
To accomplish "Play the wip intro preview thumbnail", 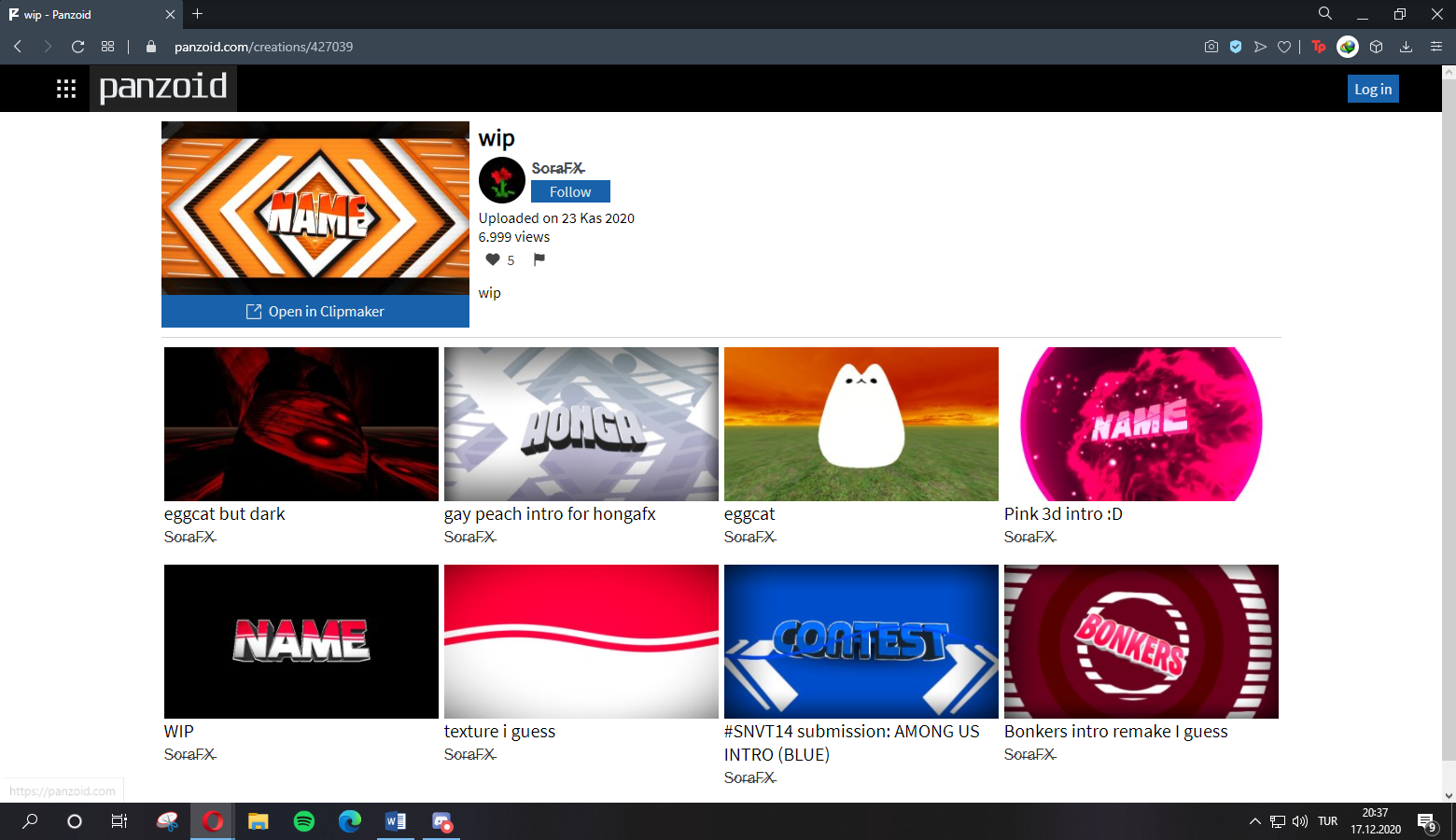I will [x=315, y=208].
